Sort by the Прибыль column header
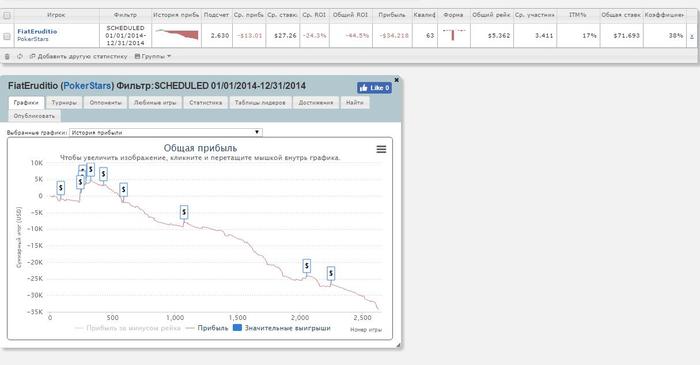The width and height of the screenshot is (700, 365). coord(392,15)
